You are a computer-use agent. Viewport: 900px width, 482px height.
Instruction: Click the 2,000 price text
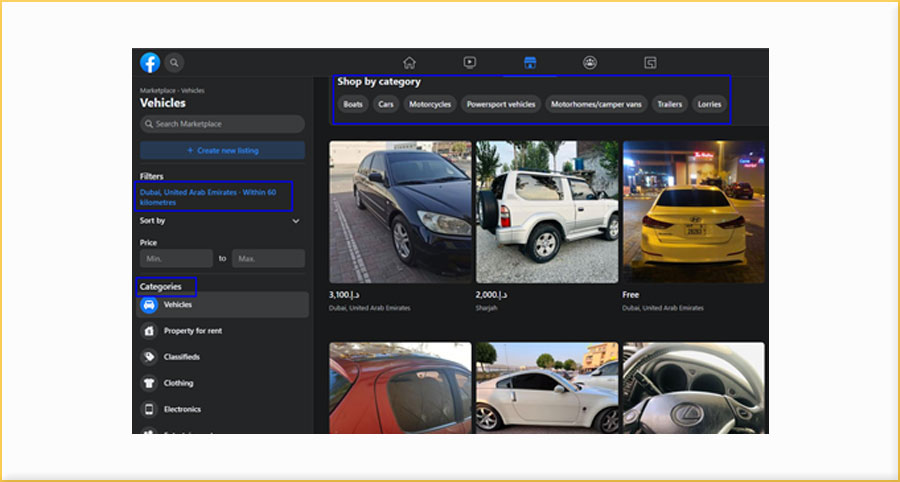(x=491, y=295)
